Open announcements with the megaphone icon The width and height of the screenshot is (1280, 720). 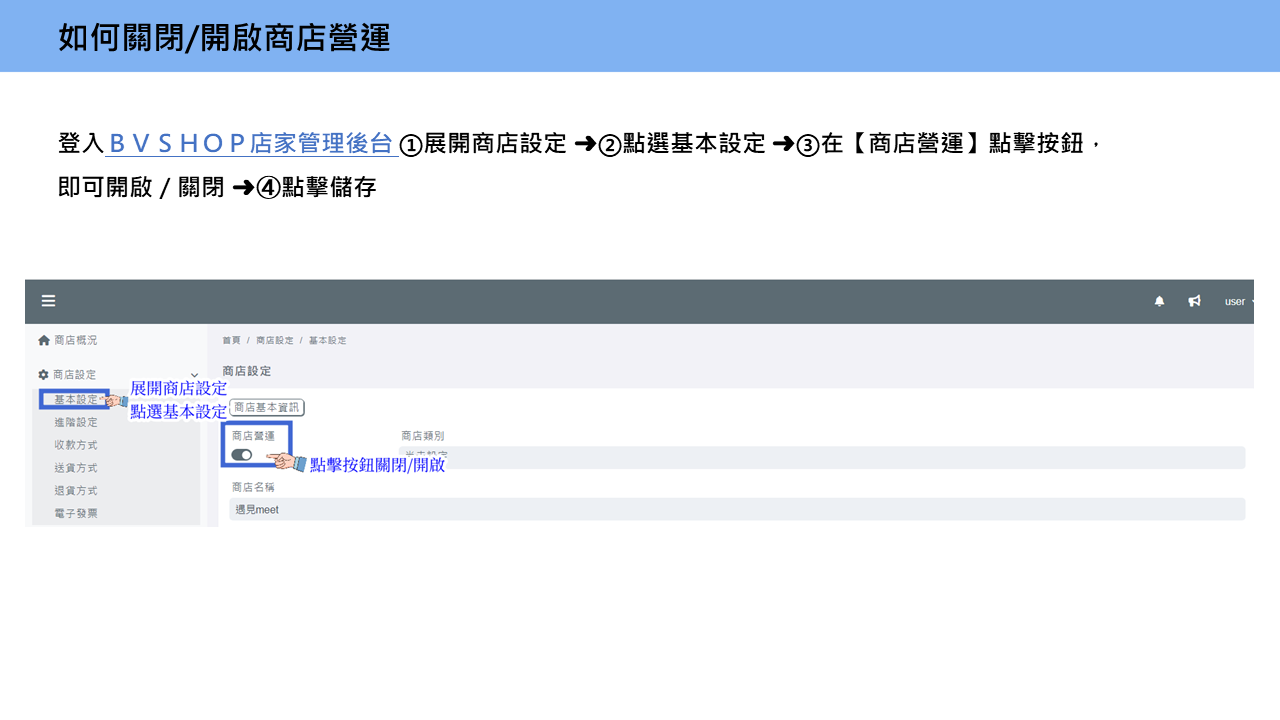[x=1194, y=301]
